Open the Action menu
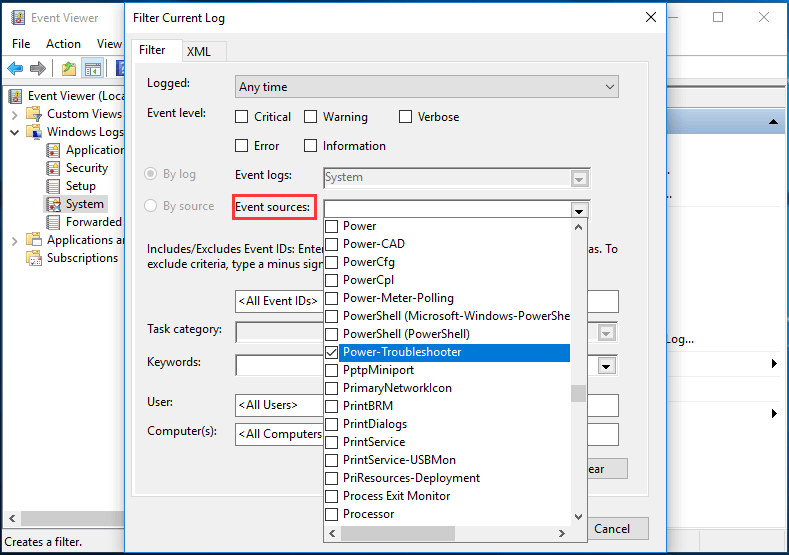789x555 pixels. click(63, 44)
